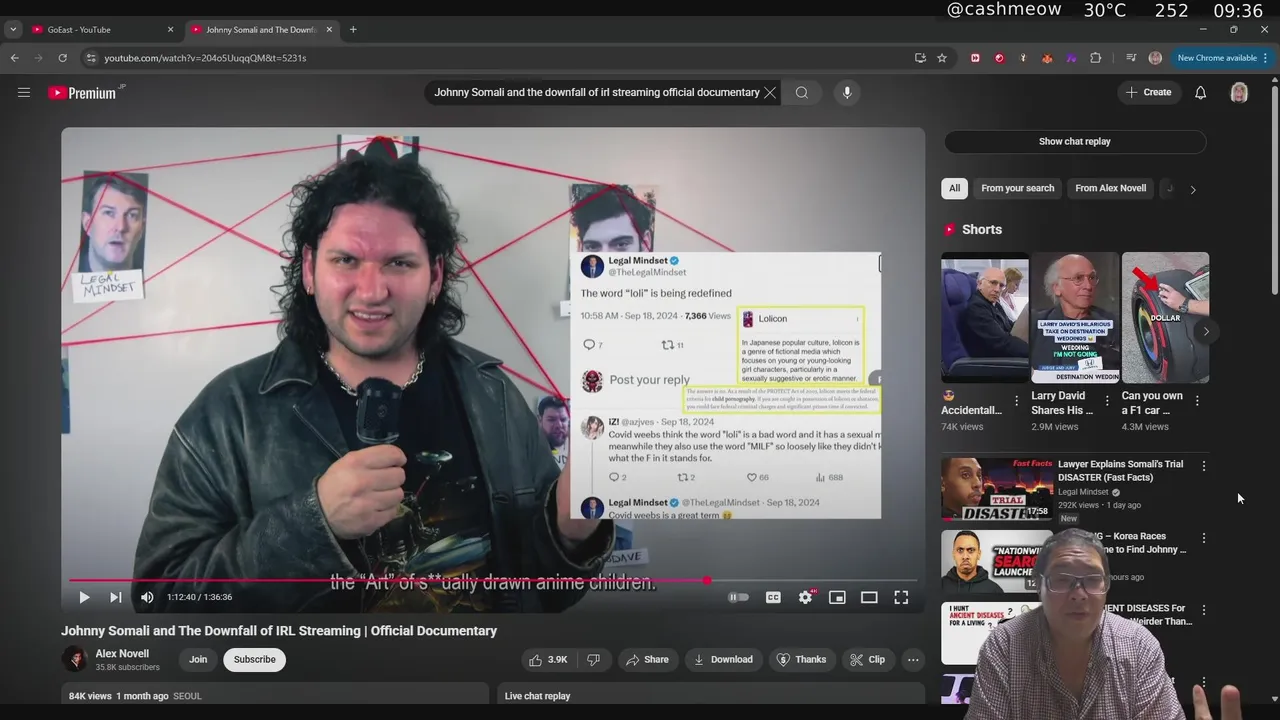Switch to the GoEast - YouTube tab
This screenshot has width=1280, height=720.
pos(95,30)
